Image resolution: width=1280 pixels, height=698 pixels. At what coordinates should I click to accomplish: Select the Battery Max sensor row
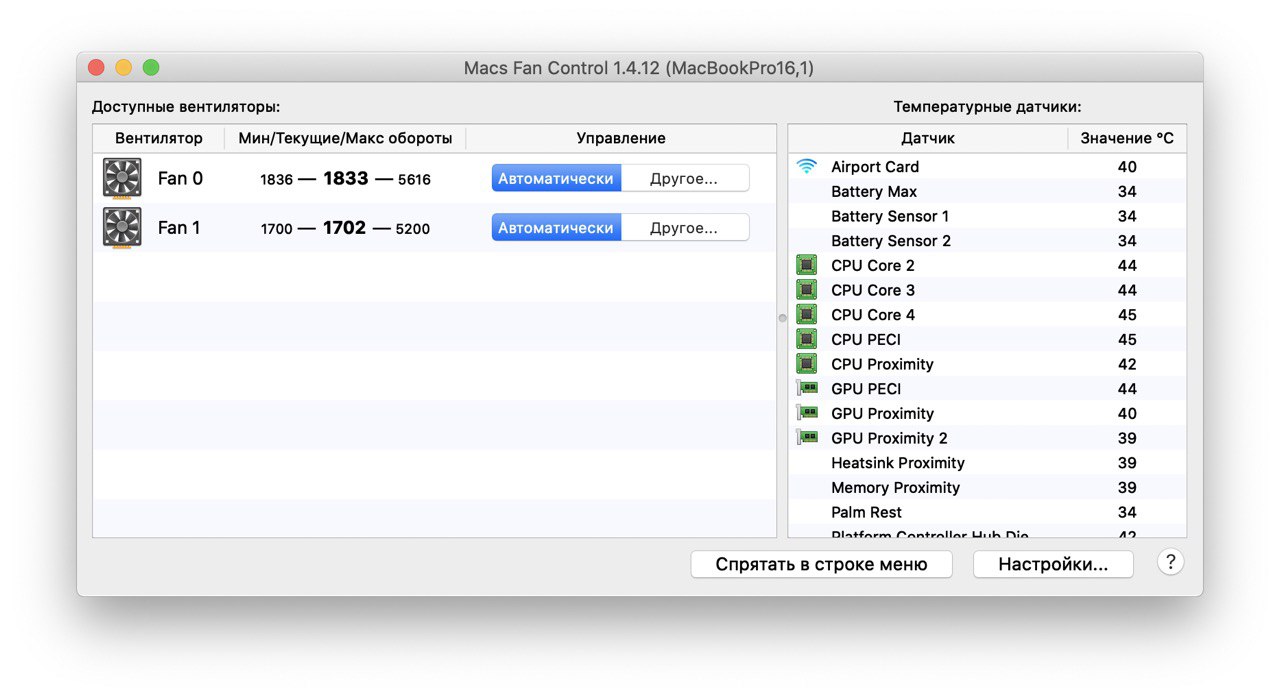coord(987,191)
